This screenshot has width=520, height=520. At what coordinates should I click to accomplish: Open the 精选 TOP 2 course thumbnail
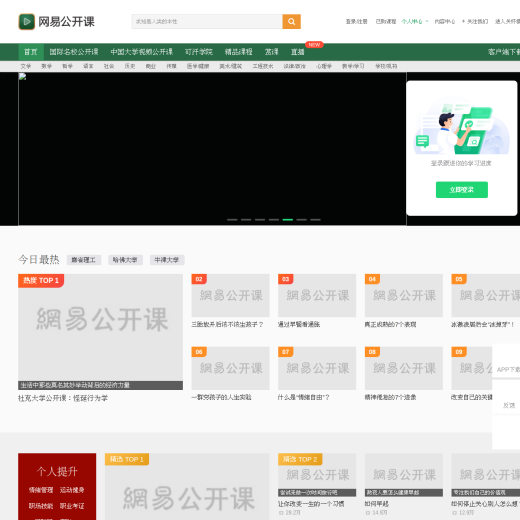click(317, 475)
